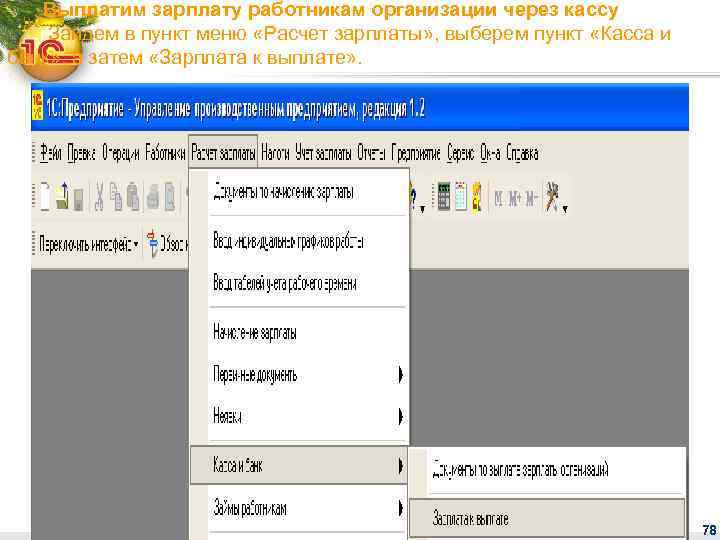
Task: Click the Copy toolbar icon
Action: pyautogui.click(x=117, y=197)
